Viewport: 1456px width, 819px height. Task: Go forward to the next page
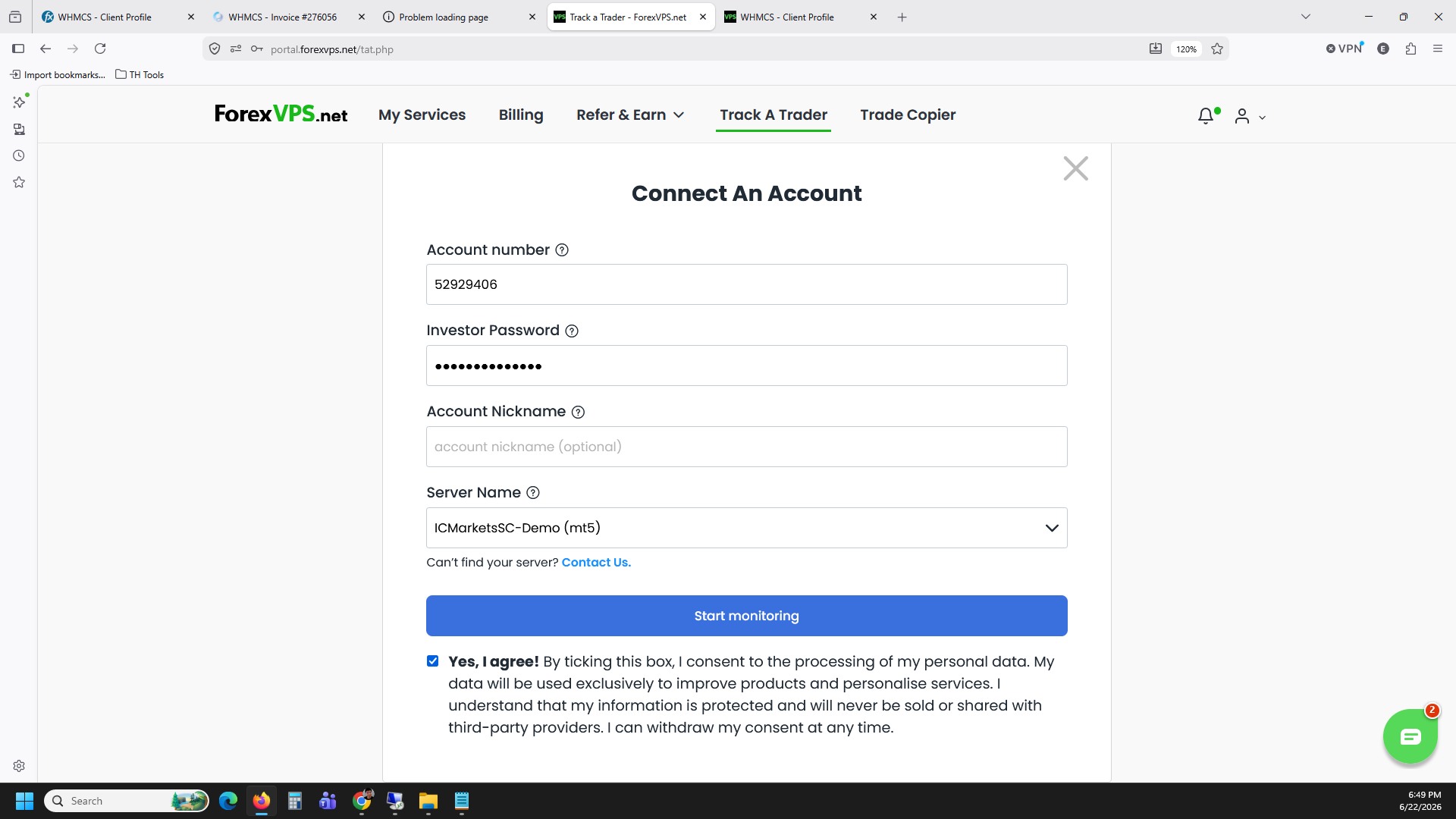click(x=73, y=49)
